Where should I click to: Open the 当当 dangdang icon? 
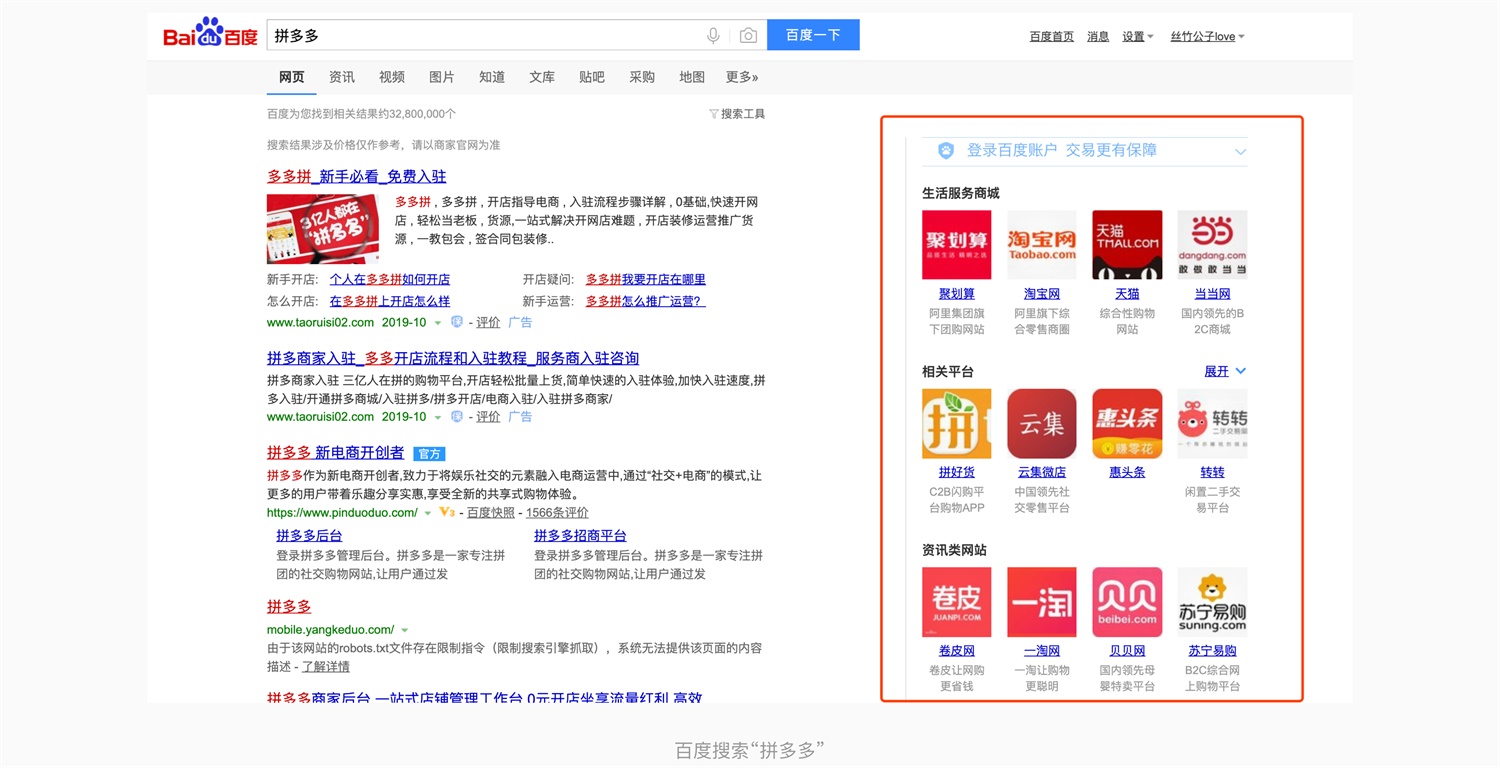point(1212,245)
